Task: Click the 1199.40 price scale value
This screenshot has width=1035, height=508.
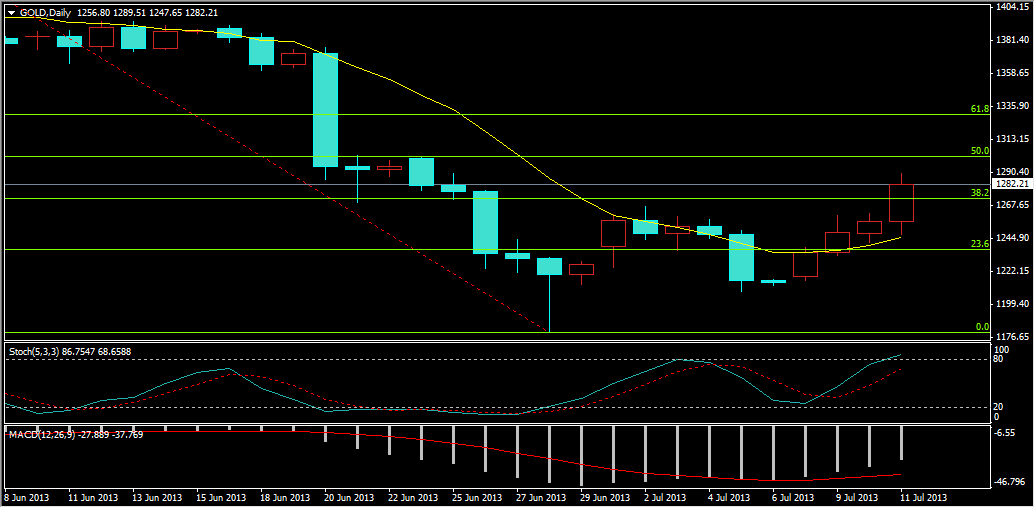Action: coord(1011,303)
